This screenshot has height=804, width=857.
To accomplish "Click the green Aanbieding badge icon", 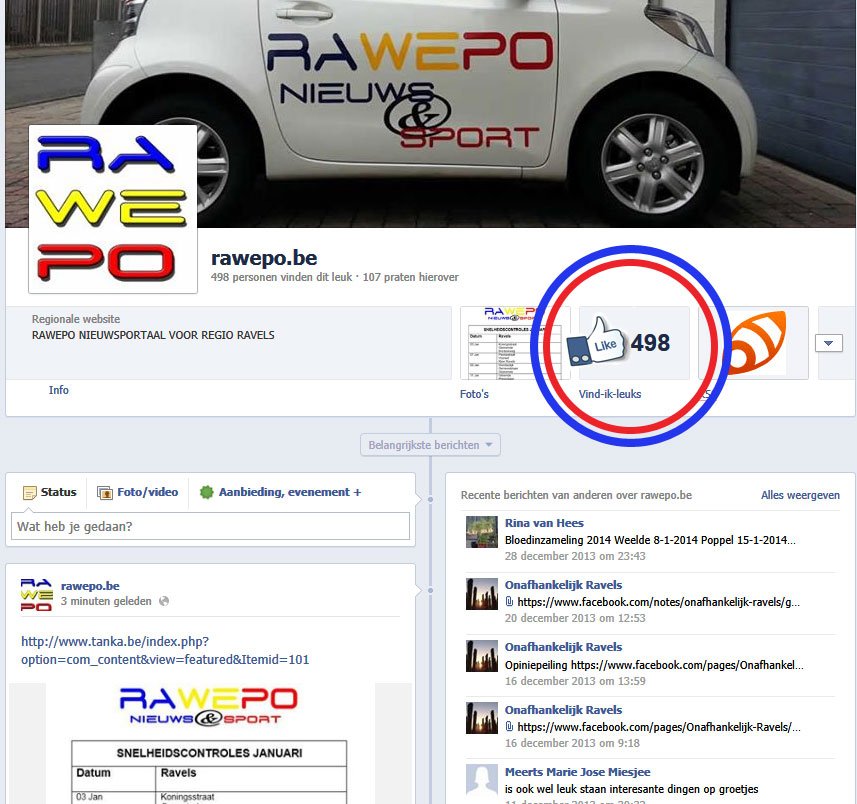I will pyautogui.click(x=207, y=492).
